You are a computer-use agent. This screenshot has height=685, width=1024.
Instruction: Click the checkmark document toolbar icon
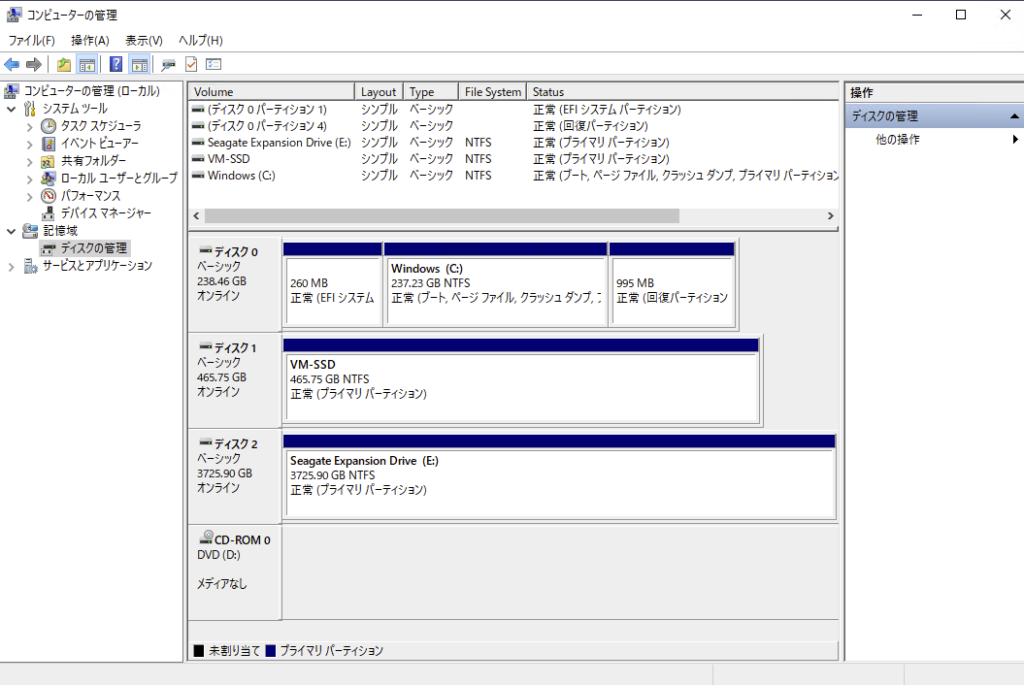pyautogui.click(x=190, y=65)
